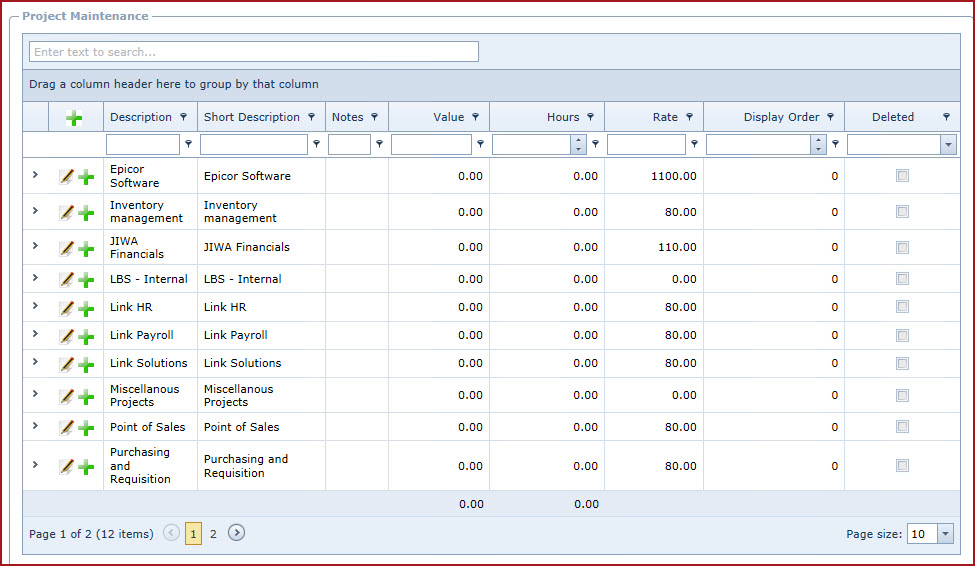Viewport: 975px width, 566px height.
Task: Sort by Short Description column header
Action: 252,117
